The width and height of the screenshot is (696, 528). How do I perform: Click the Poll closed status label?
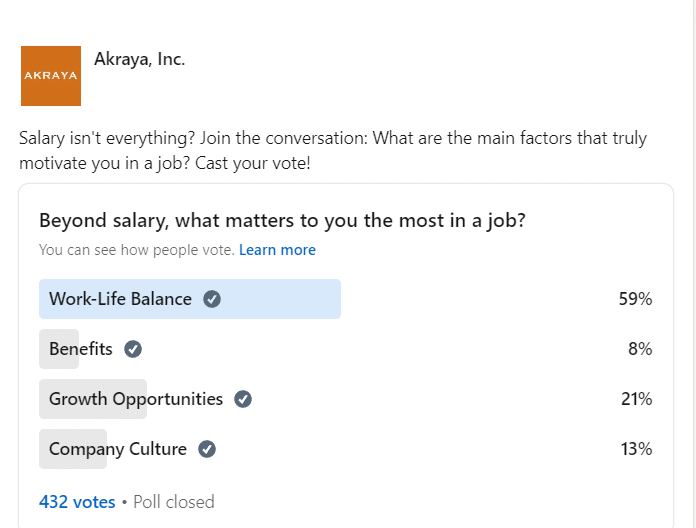point(174,502)
